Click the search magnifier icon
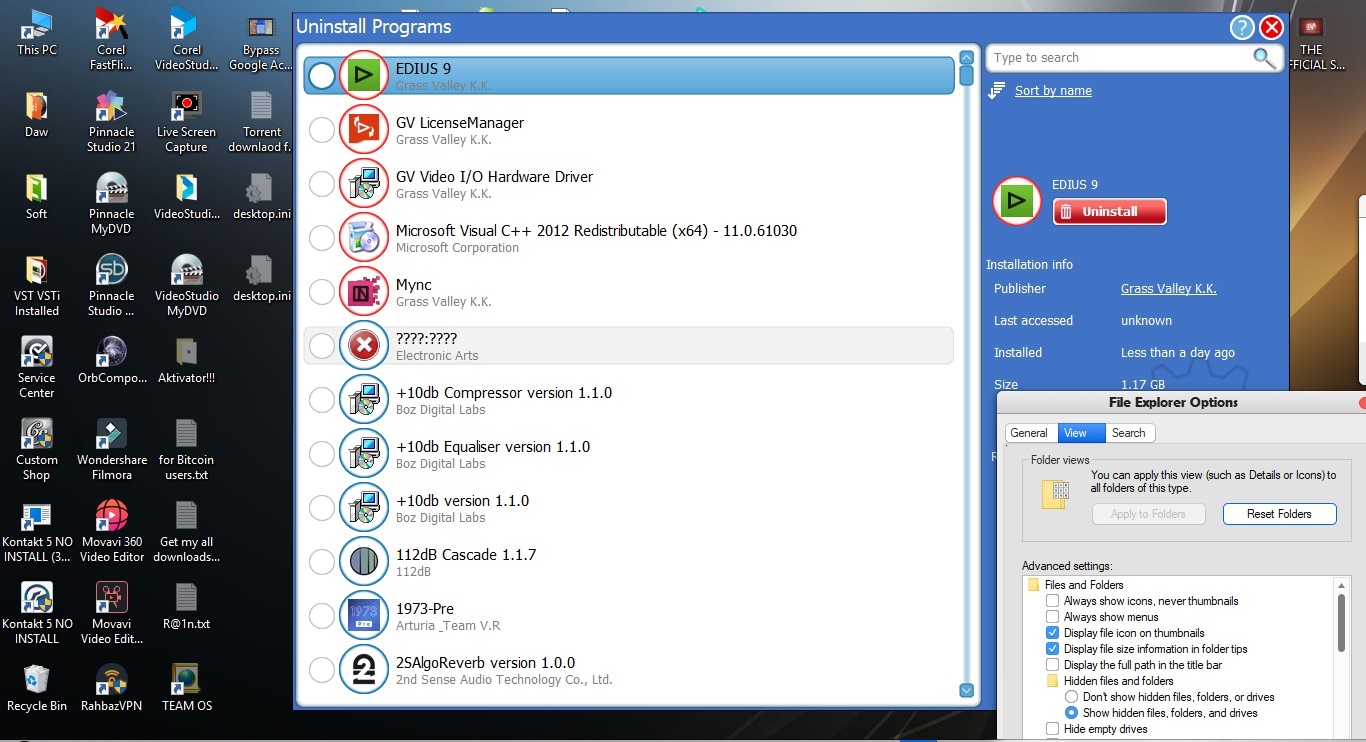Viewport: 1366px width, 742px height. click(1264, 58)
